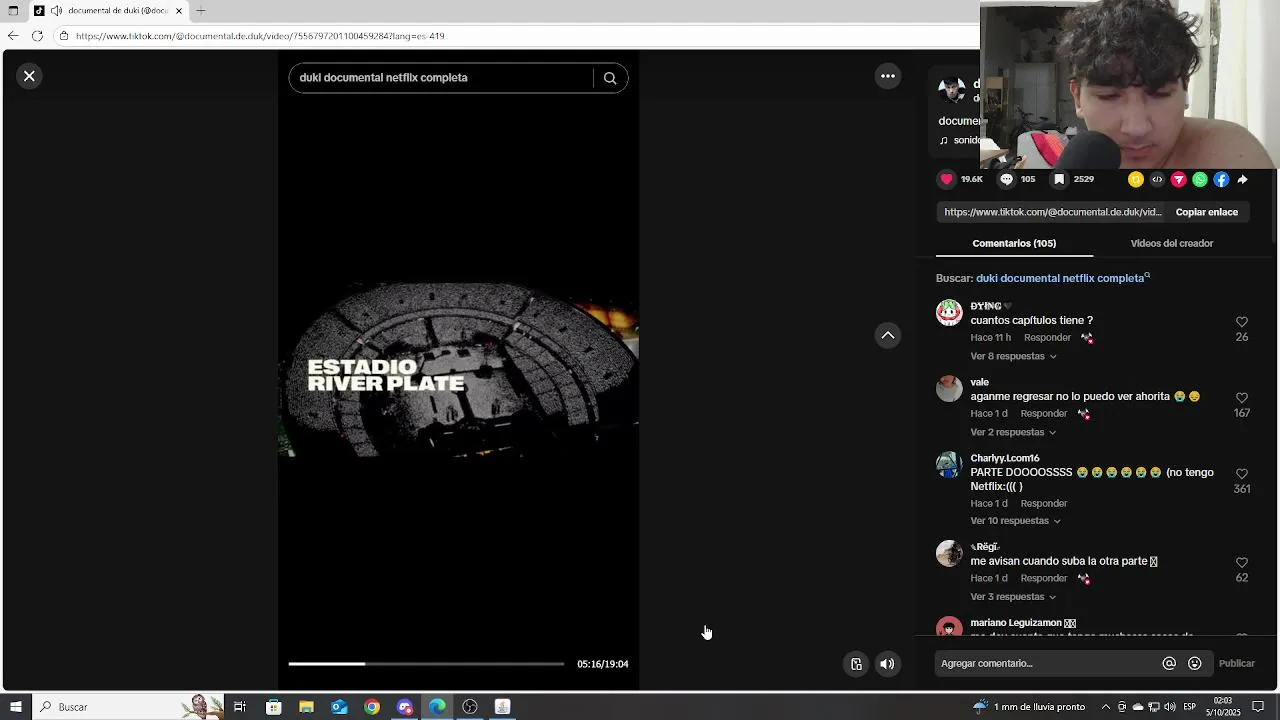Reply to the 'cuantos capítulos tiene ?' comment

1047,338
